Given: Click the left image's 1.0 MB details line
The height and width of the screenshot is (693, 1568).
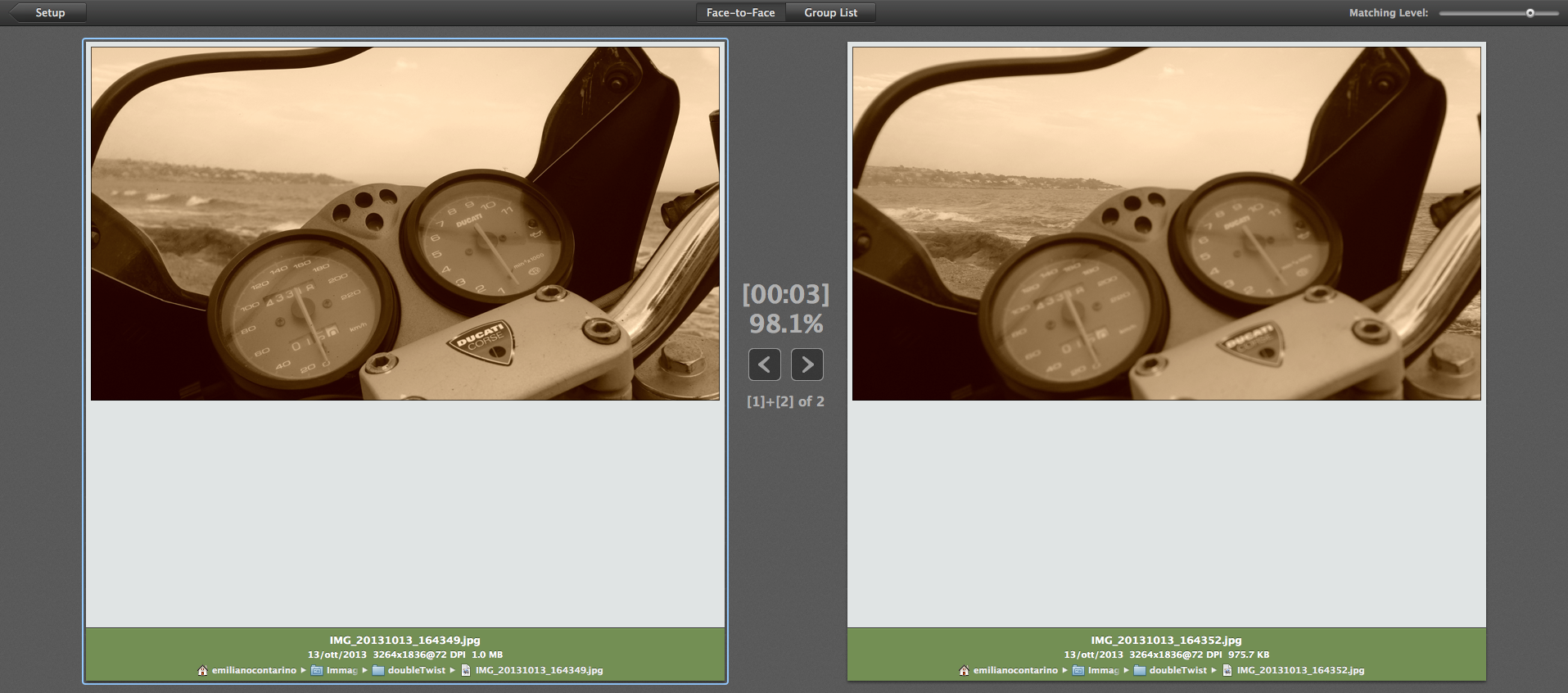Looking at the screenshot, I should 405,655.
